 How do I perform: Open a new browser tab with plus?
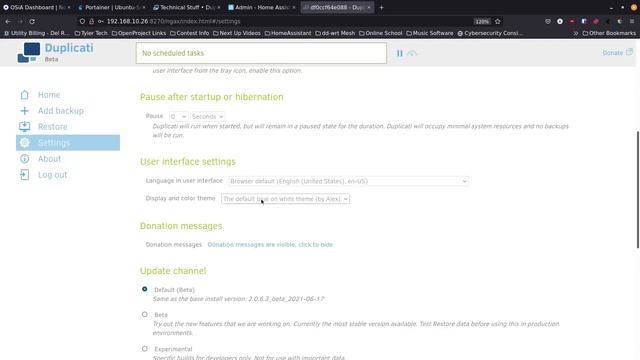381,7
